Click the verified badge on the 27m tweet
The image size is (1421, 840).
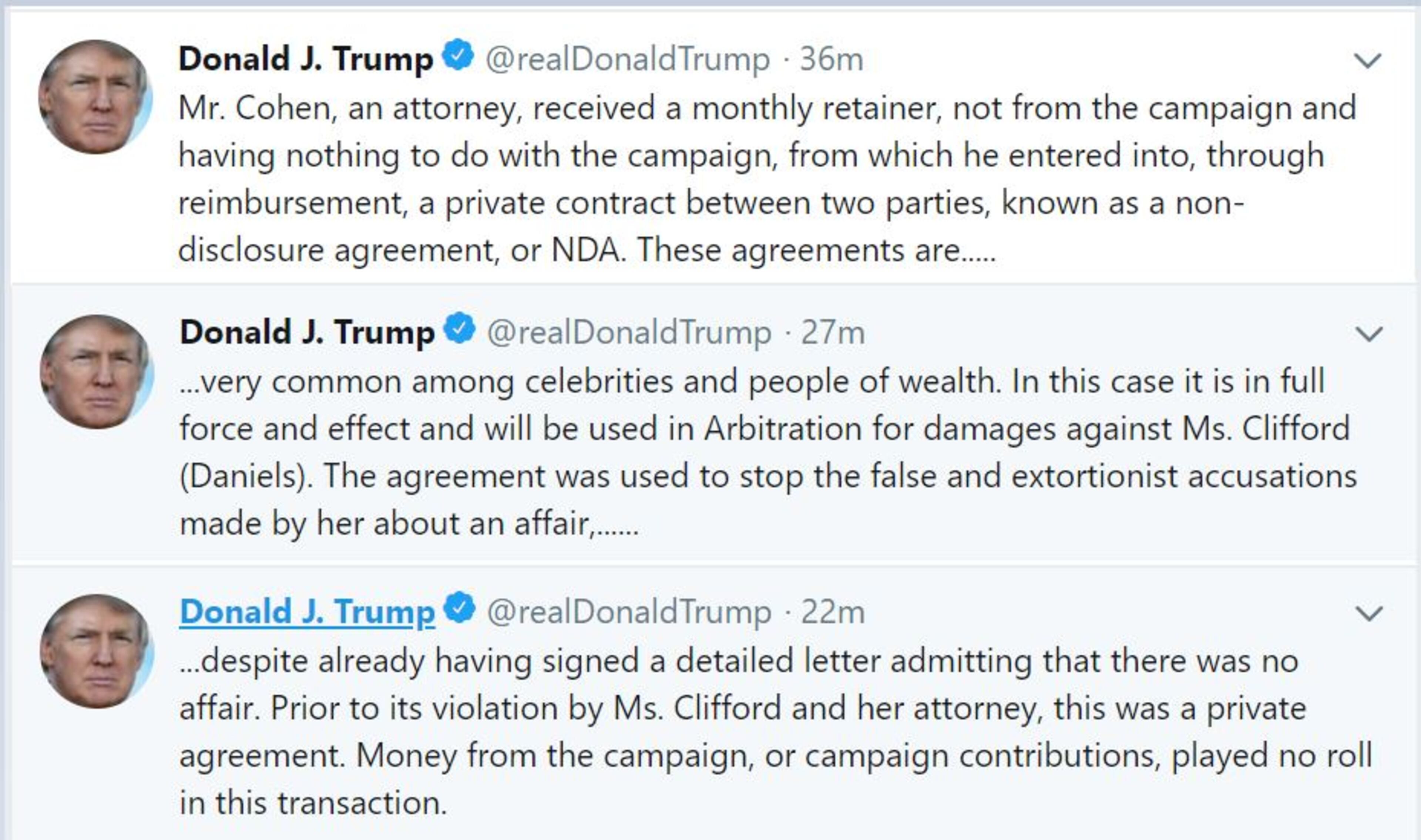459,328
